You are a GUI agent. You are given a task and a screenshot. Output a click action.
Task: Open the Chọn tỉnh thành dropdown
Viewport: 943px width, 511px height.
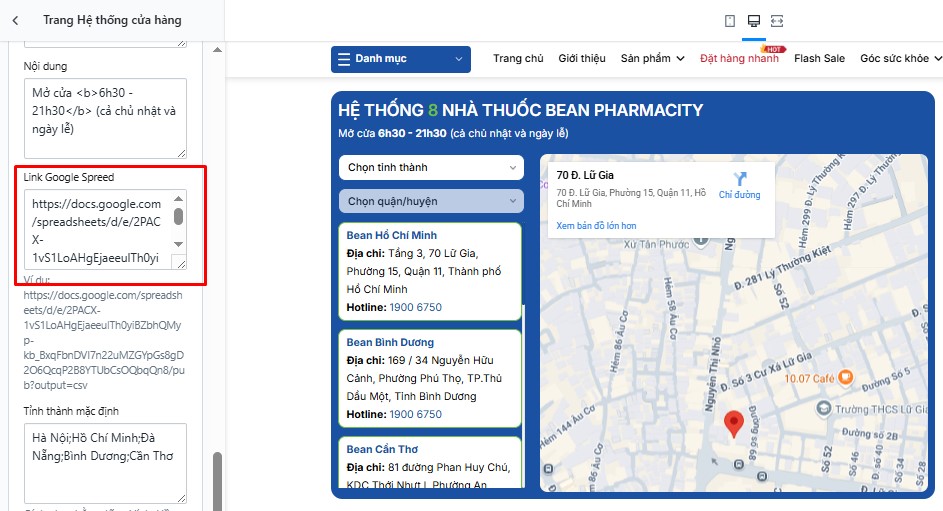click(x=431, y=167)
